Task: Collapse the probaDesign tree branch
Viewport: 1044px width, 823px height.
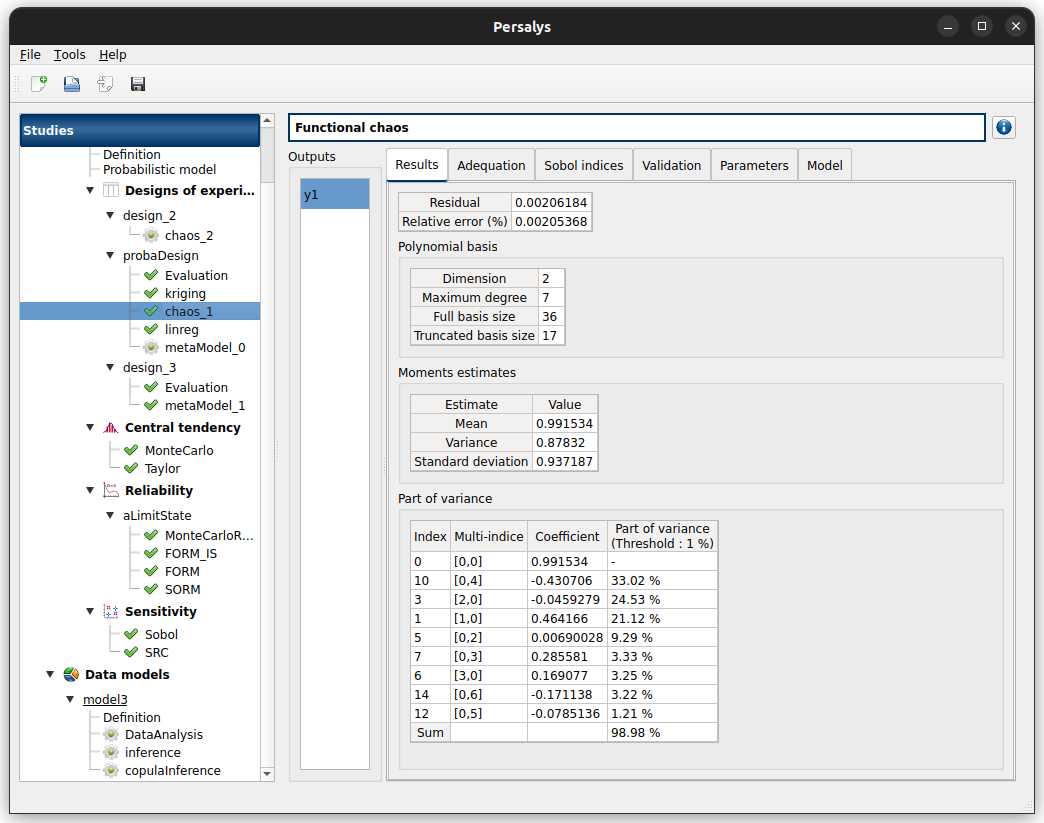Action: [x=110, y=256]
